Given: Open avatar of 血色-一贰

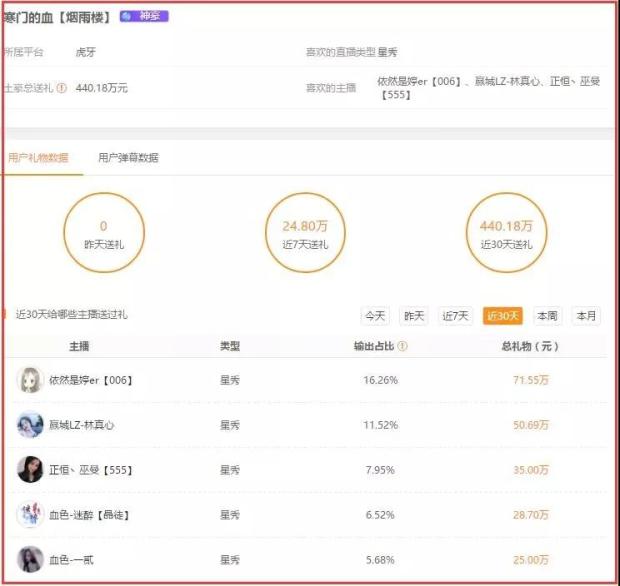Looking at the screenshot, I should (x=30, y=560).
